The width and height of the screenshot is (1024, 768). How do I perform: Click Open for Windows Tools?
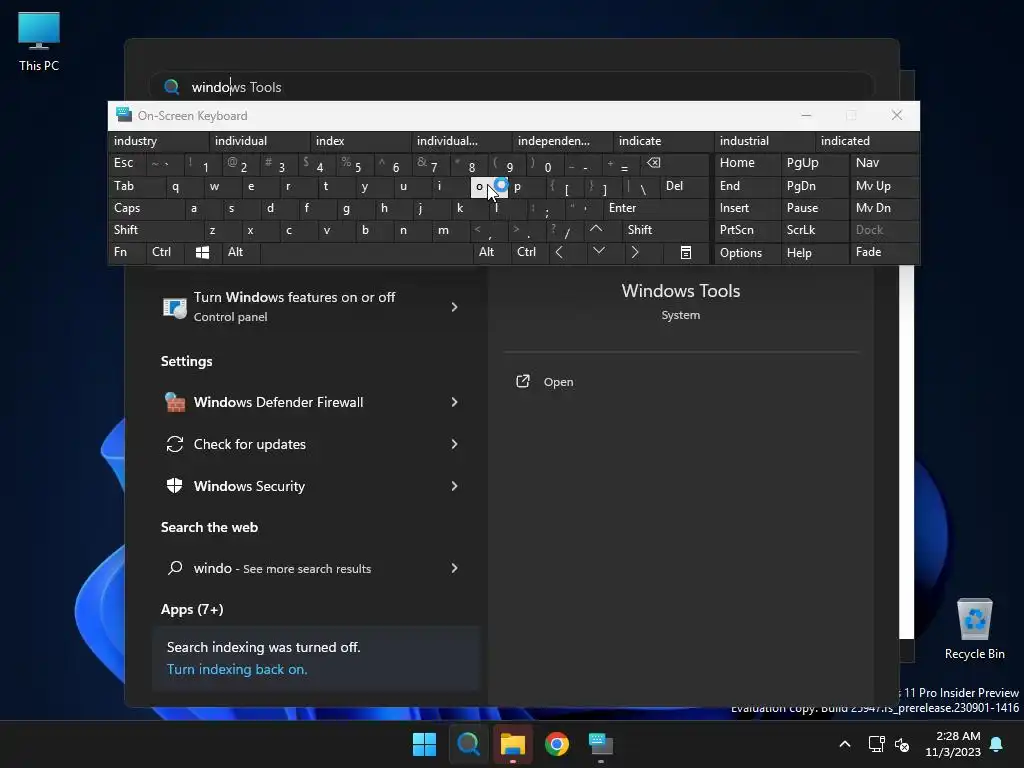click(x=558, y=382)
